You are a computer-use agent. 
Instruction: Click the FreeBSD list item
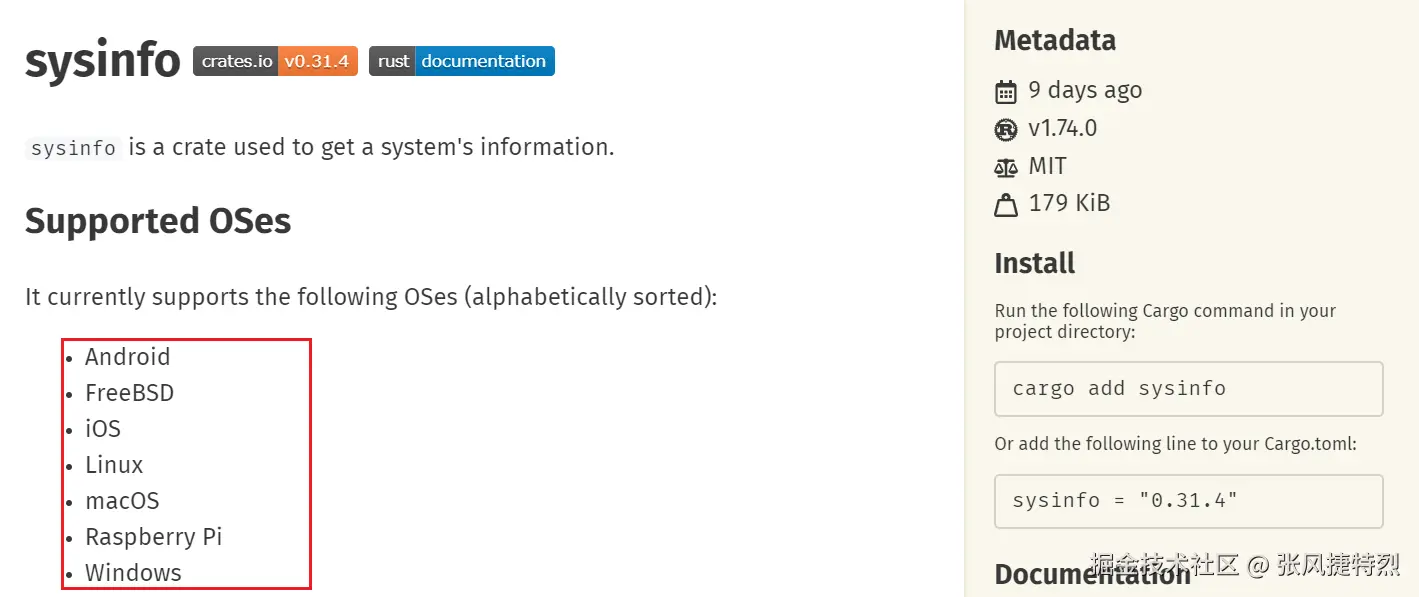129,393
